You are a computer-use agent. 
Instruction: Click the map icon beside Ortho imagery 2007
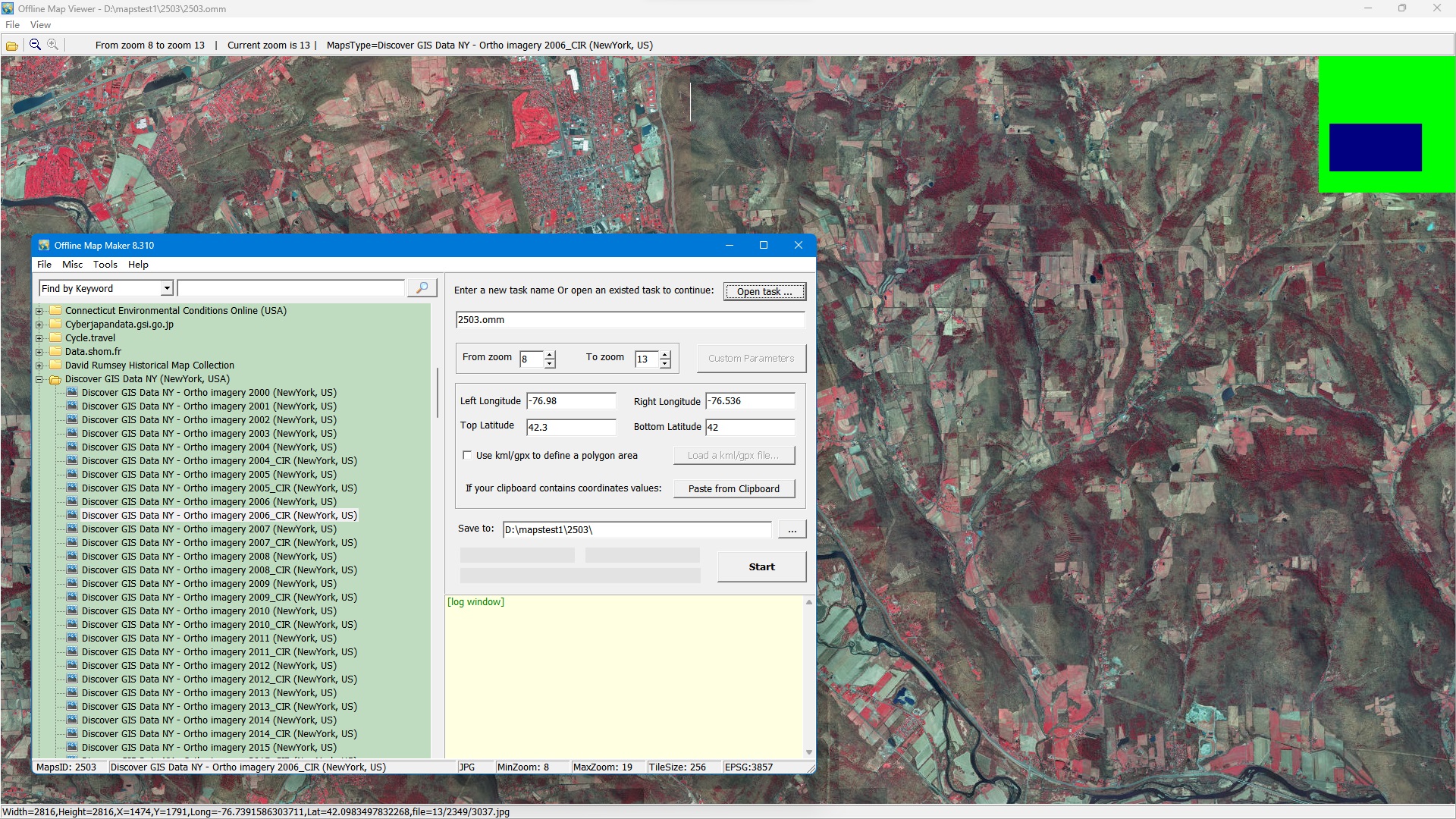72,529
